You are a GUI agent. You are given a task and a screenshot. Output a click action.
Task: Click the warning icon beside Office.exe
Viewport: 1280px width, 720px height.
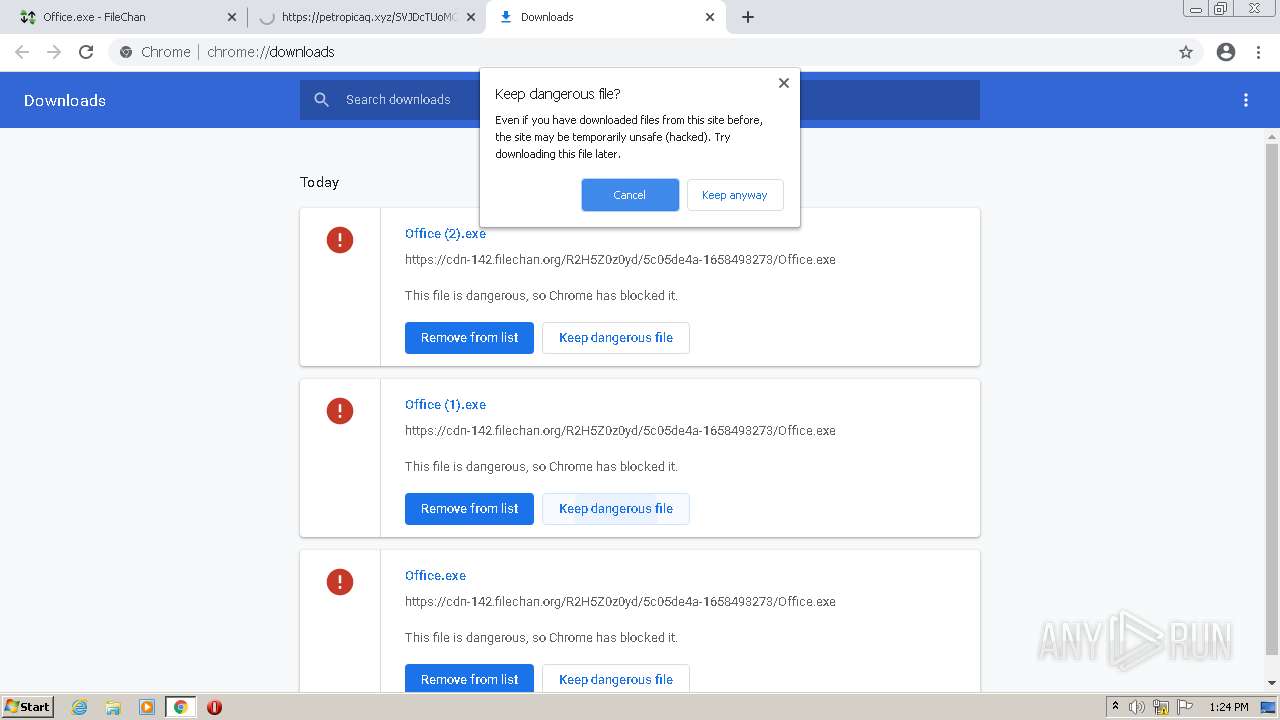(x=340, y=582)
